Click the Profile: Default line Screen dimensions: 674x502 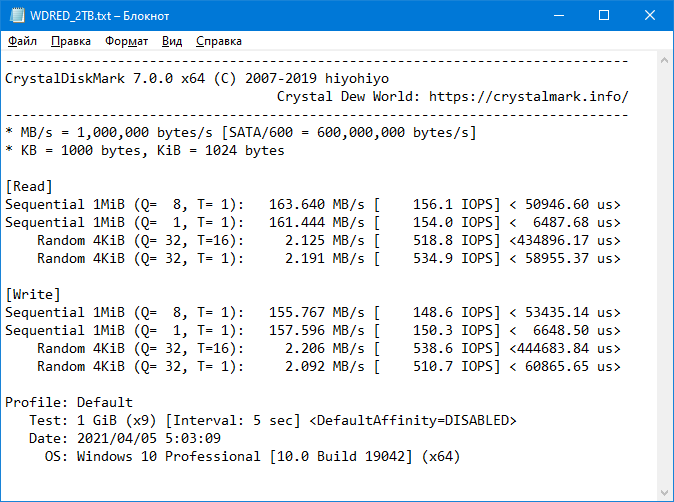pyautogui.click(x=69, y=403)
